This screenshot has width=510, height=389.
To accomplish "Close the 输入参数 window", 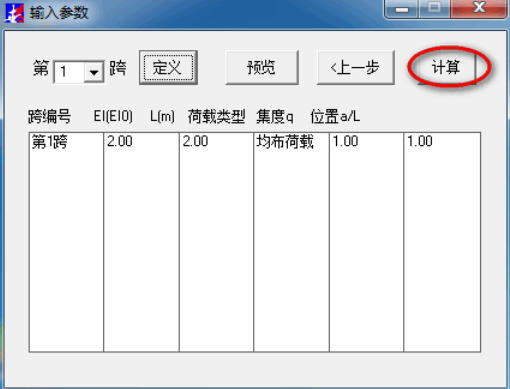I will pos(479,8).
